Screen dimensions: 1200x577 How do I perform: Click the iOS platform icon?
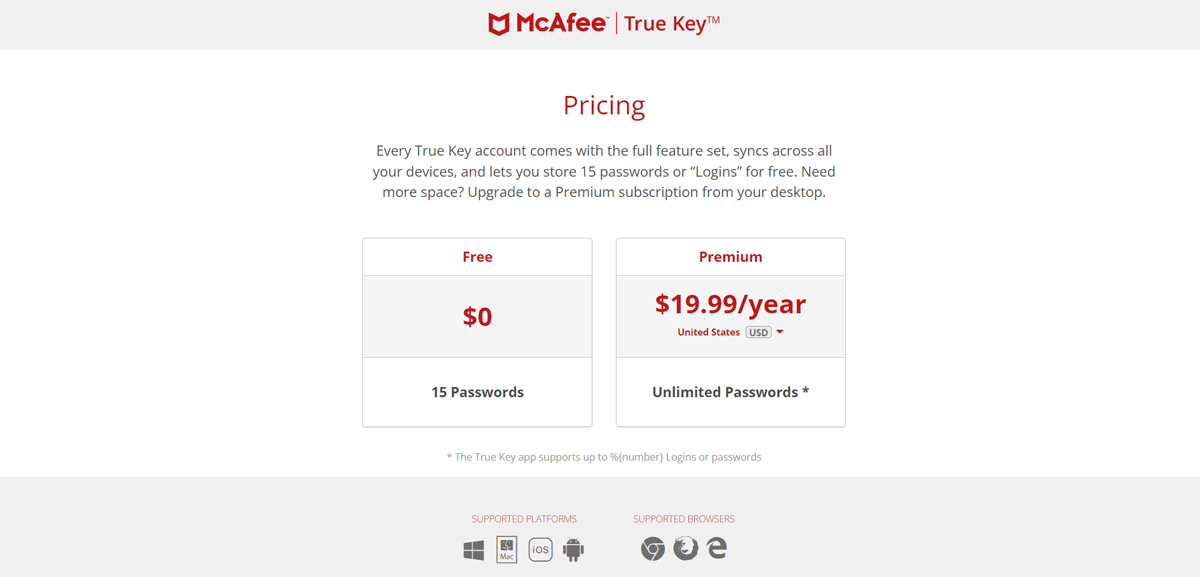coord(540,549)
